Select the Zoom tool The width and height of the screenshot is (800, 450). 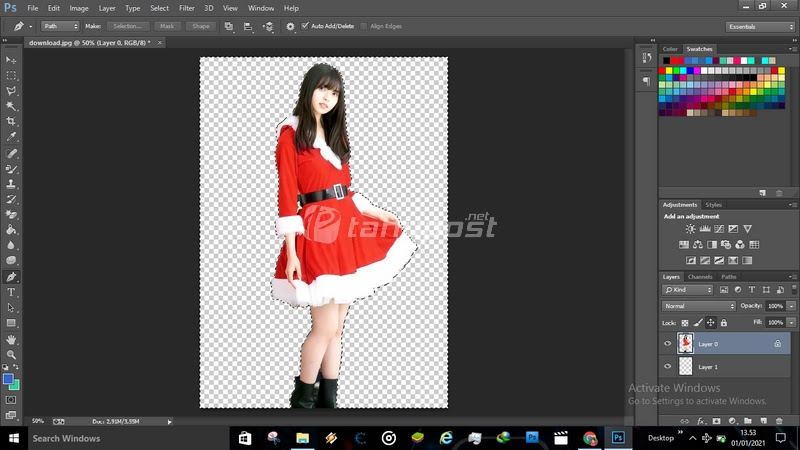tap(11, 355)
